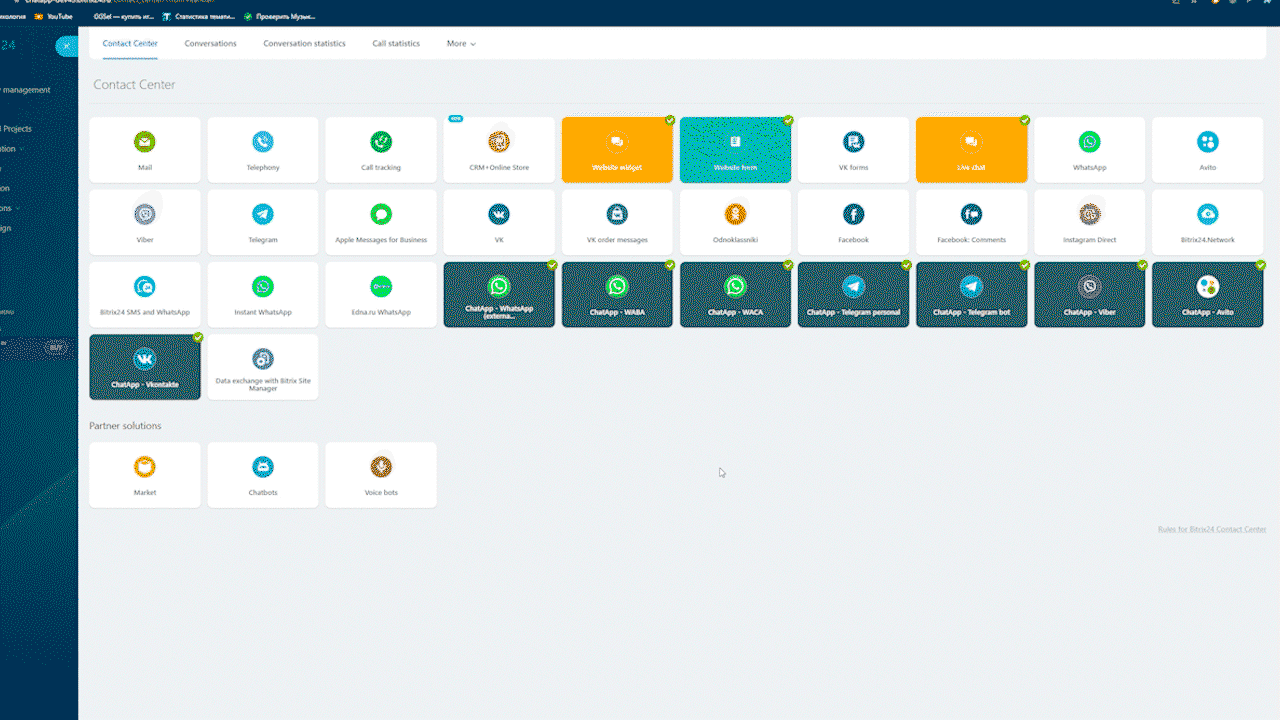This screenshot has height=720, width=1280.
Task: Open the YouTube bookmark
Action: (x=54, y=16)
